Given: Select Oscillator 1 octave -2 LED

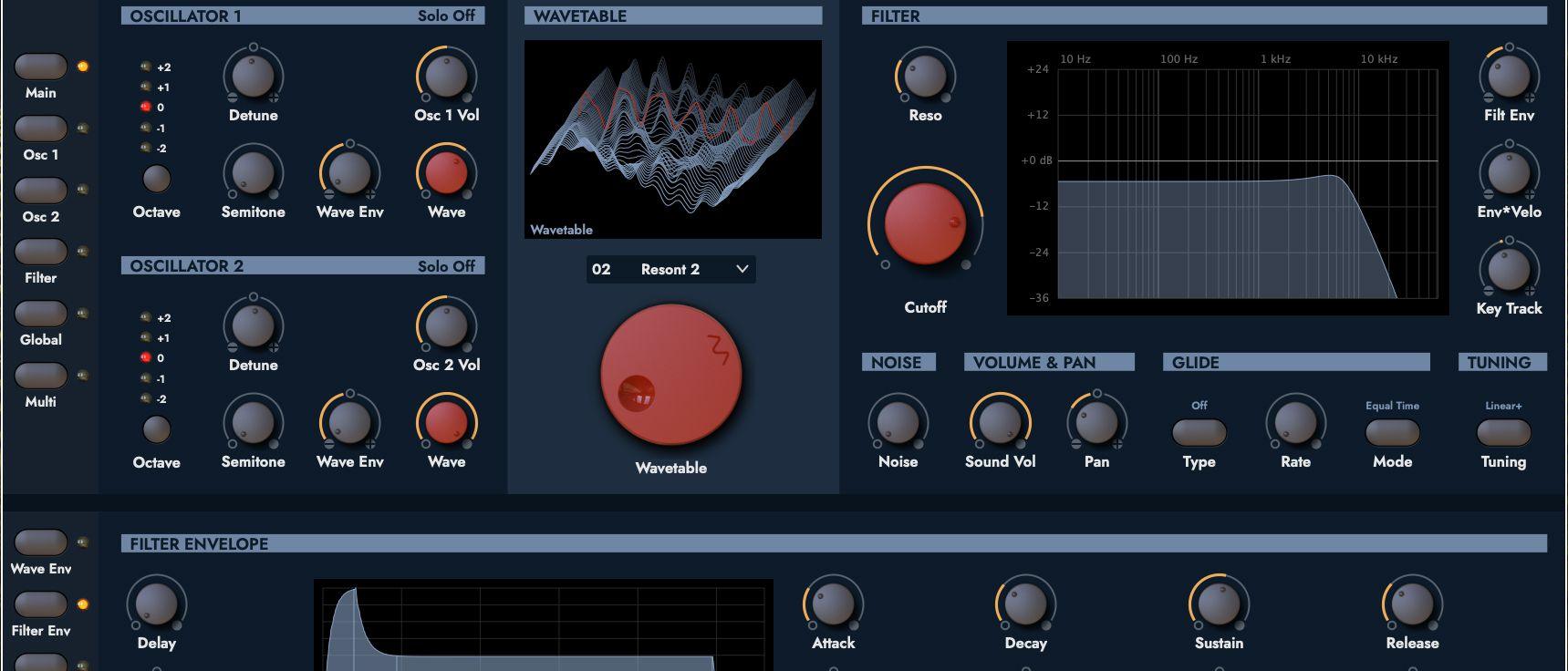Looking at the screenshot, I should pyautogui.click(x=145, y=148).
